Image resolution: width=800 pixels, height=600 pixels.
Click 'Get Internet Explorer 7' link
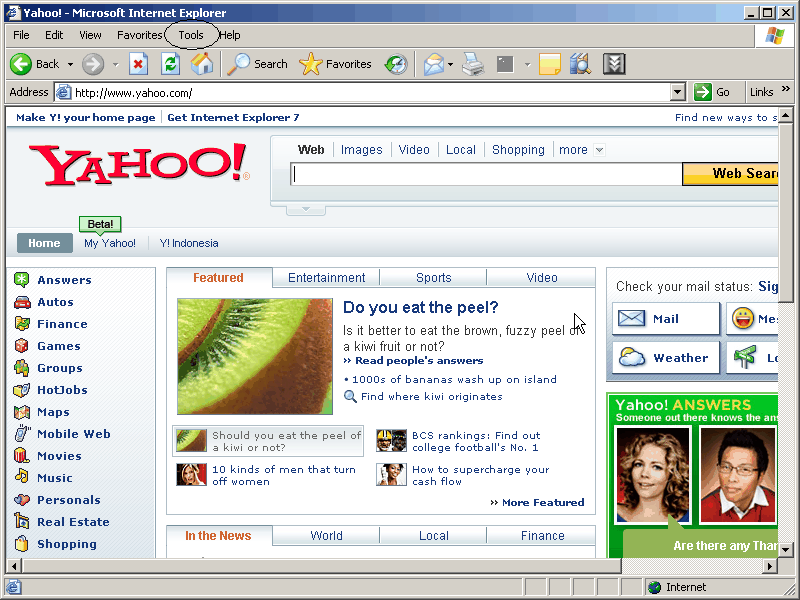tap(233, 118)
